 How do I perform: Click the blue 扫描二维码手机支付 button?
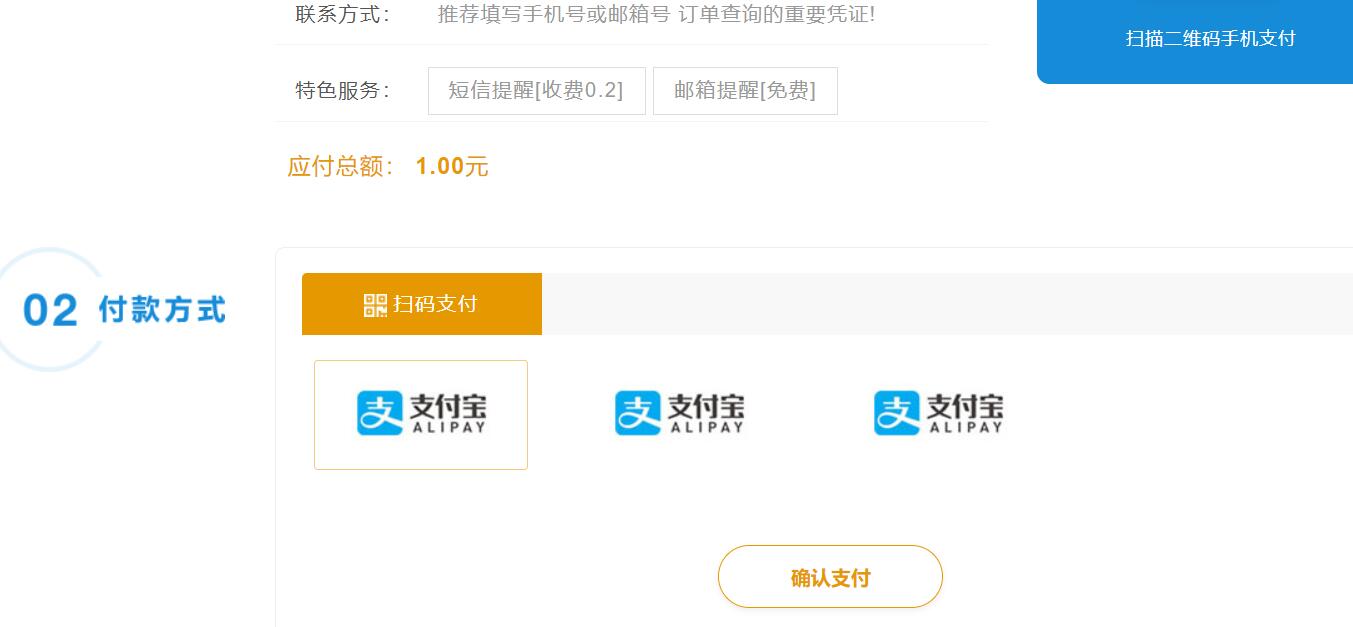1210,39
